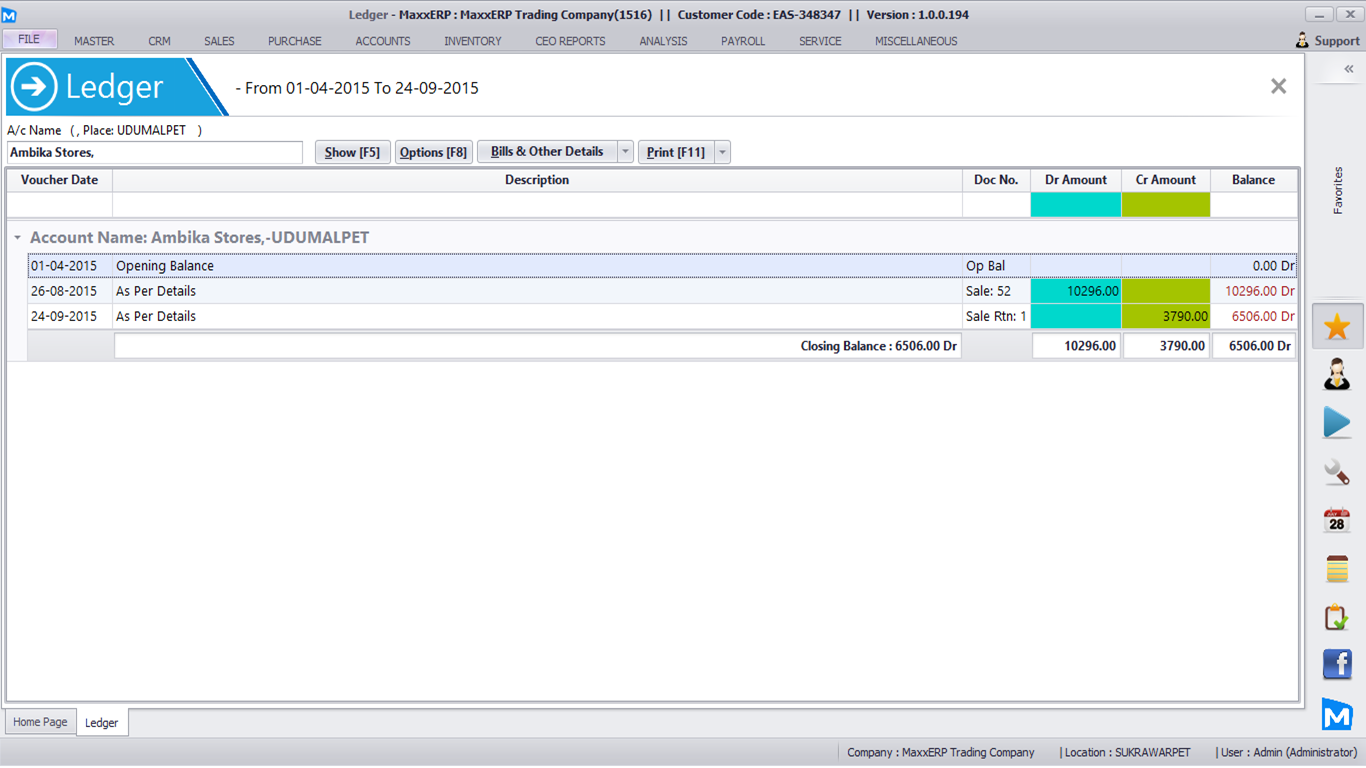
Task: Open the Print [F11] dropdown arrow
Action: (x=722, y=152)
